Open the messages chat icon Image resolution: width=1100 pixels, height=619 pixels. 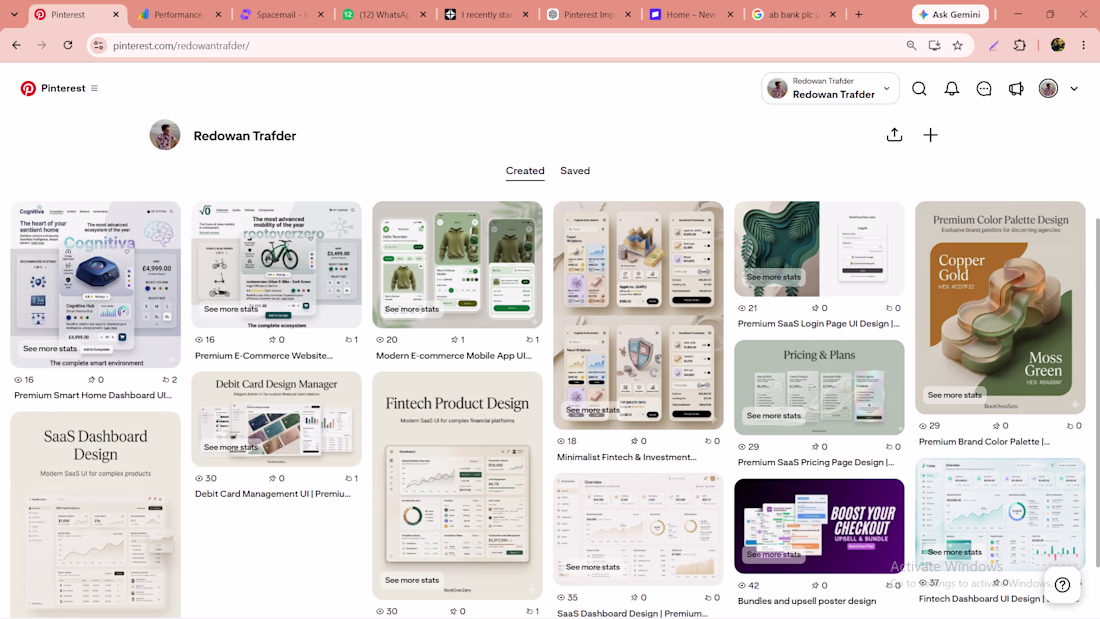click(984, 88)
